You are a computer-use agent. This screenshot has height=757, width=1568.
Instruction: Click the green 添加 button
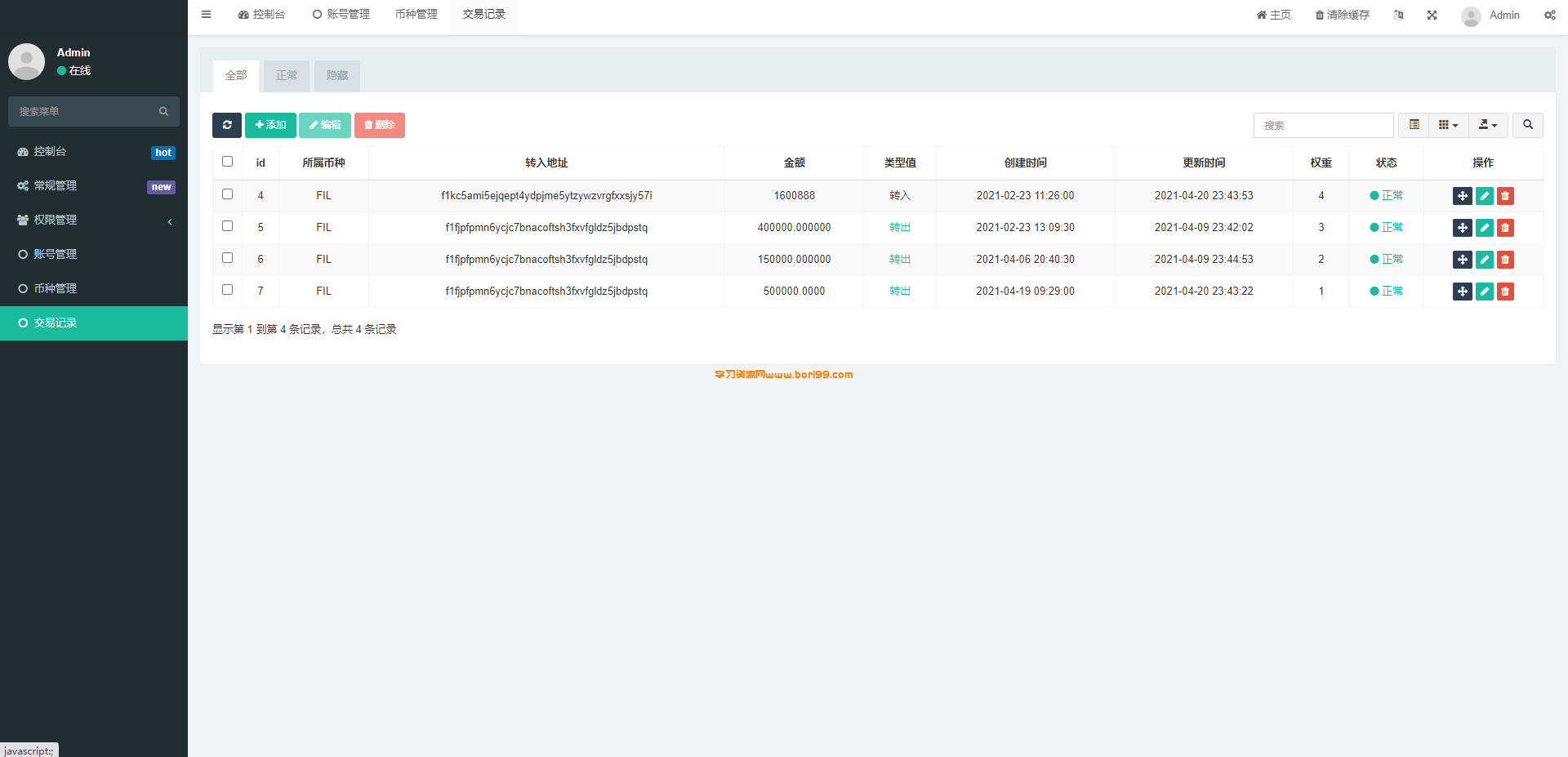click(x=270, y=125)
